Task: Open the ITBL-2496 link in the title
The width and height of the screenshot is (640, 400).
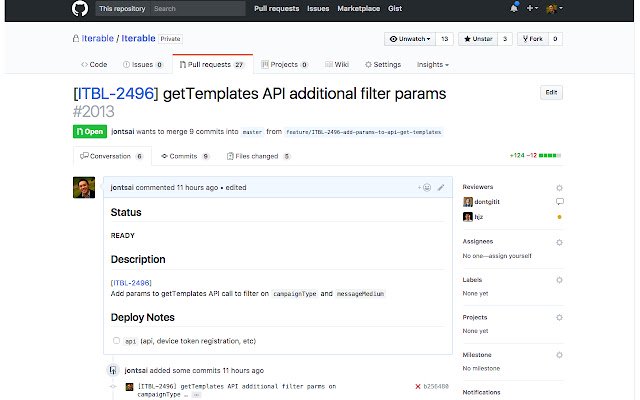Action: pyautogui.click(x=116, y=94)
